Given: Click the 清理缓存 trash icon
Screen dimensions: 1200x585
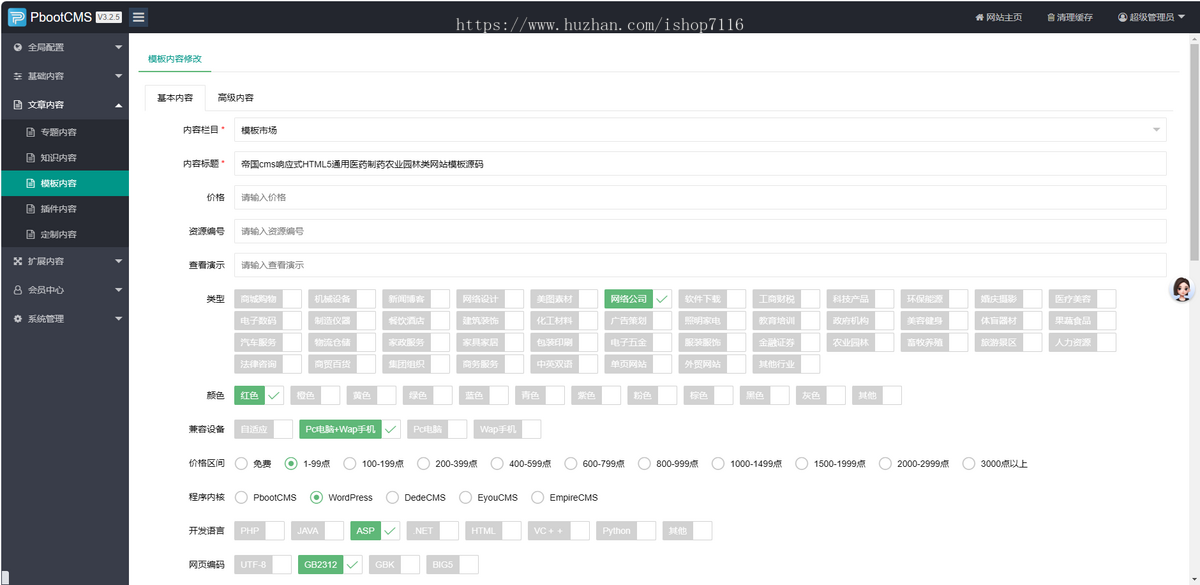Looking at the screenshot, I should pos(1051,17).
